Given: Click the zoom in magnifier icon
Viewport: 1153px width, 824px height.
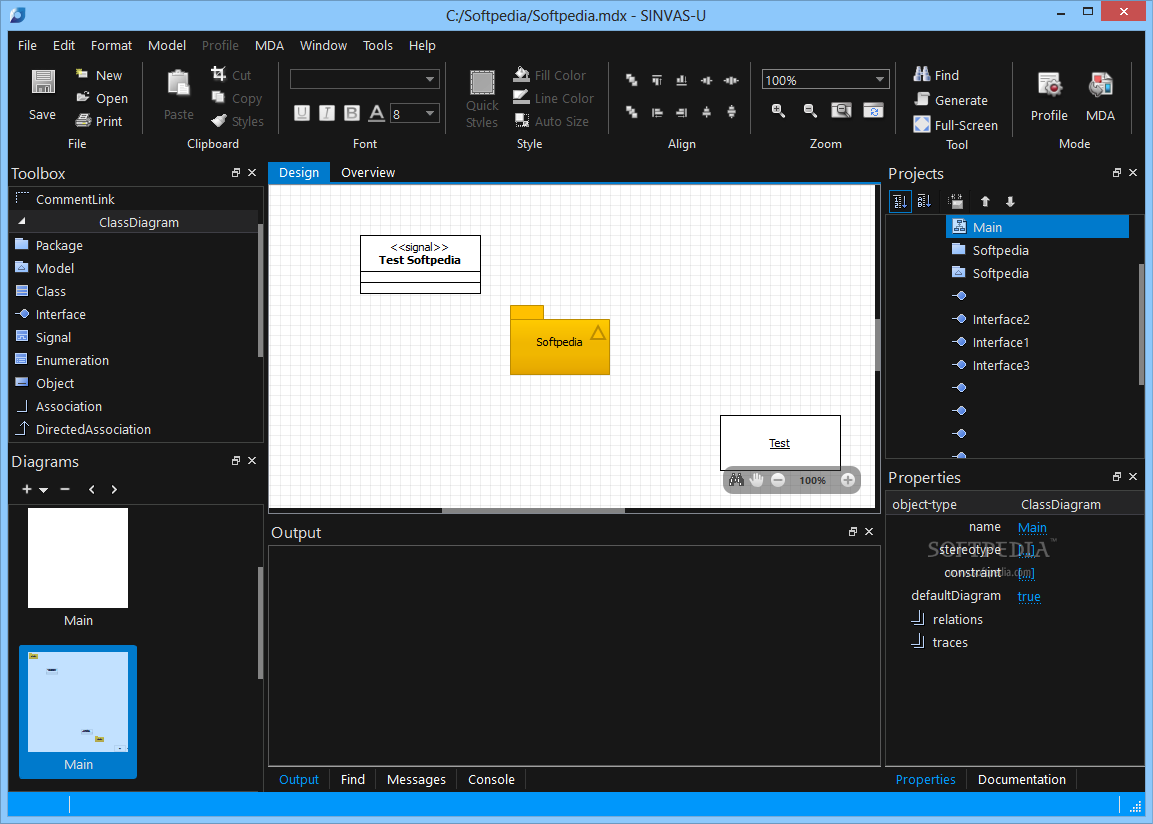Looking at the screenshot, I should click(778, 110).
